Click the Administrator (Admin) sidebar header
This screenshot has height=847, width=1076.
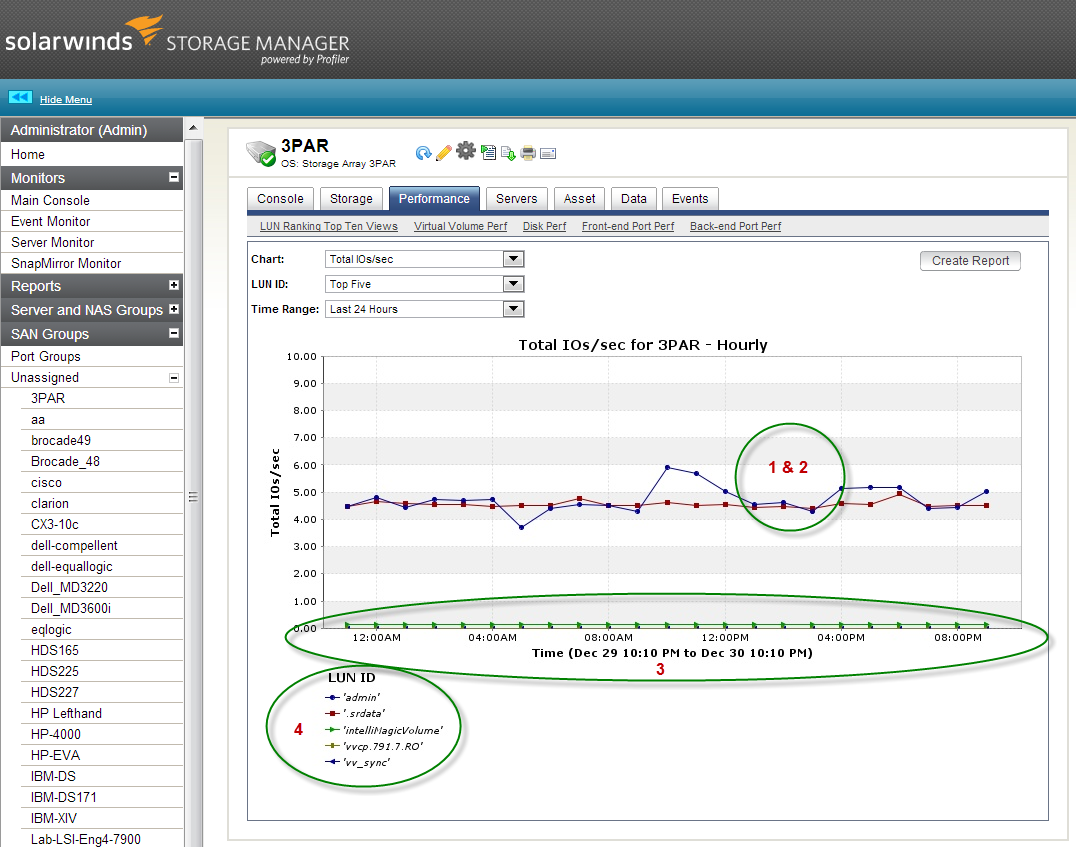coord(92,130)
